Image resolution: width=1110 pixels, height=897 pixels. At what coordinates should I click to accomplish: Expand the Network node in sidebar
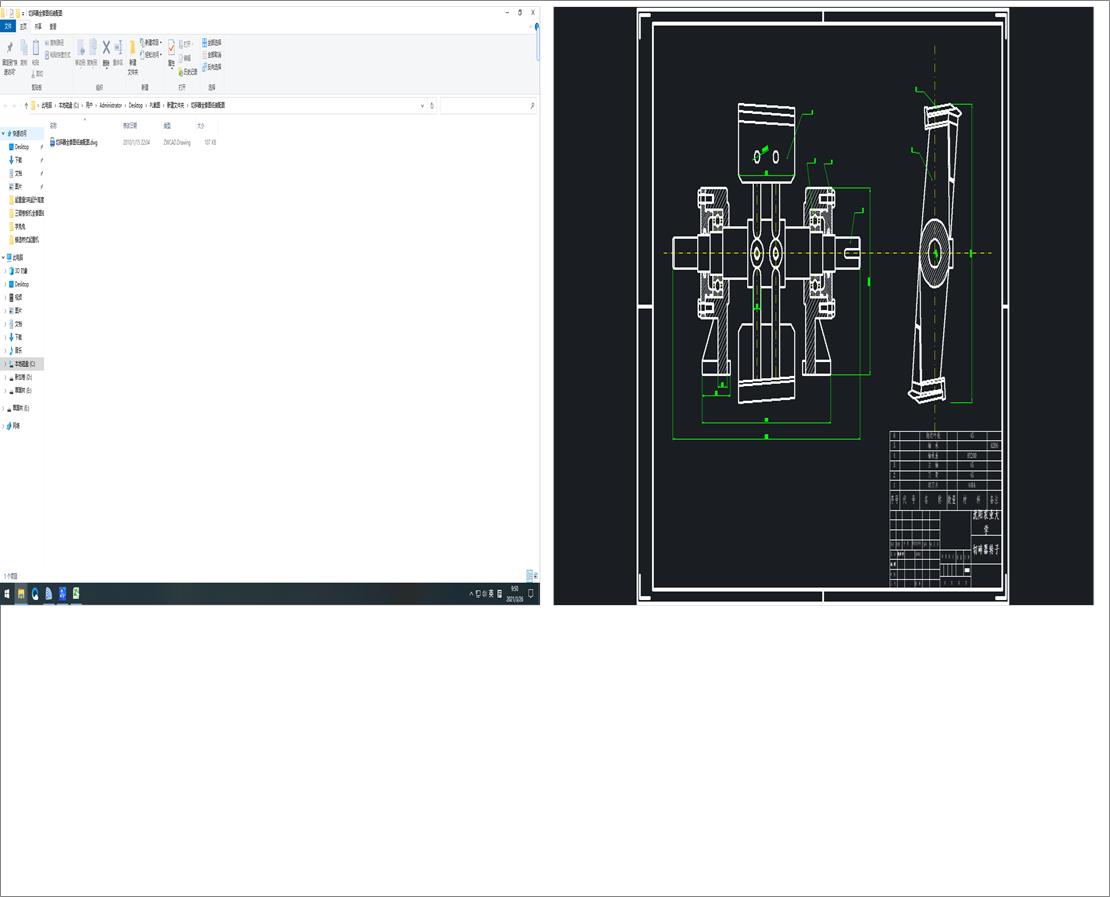(x=4, y=426)
